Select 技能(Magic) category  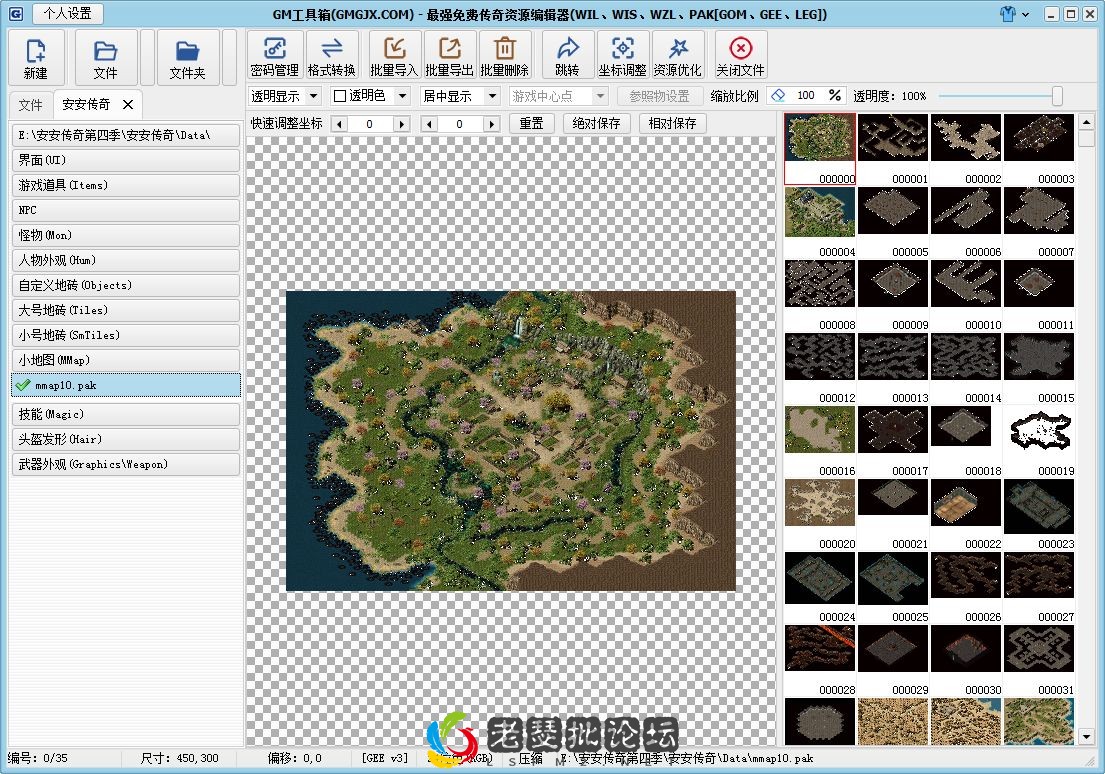[x=125, y=414]
